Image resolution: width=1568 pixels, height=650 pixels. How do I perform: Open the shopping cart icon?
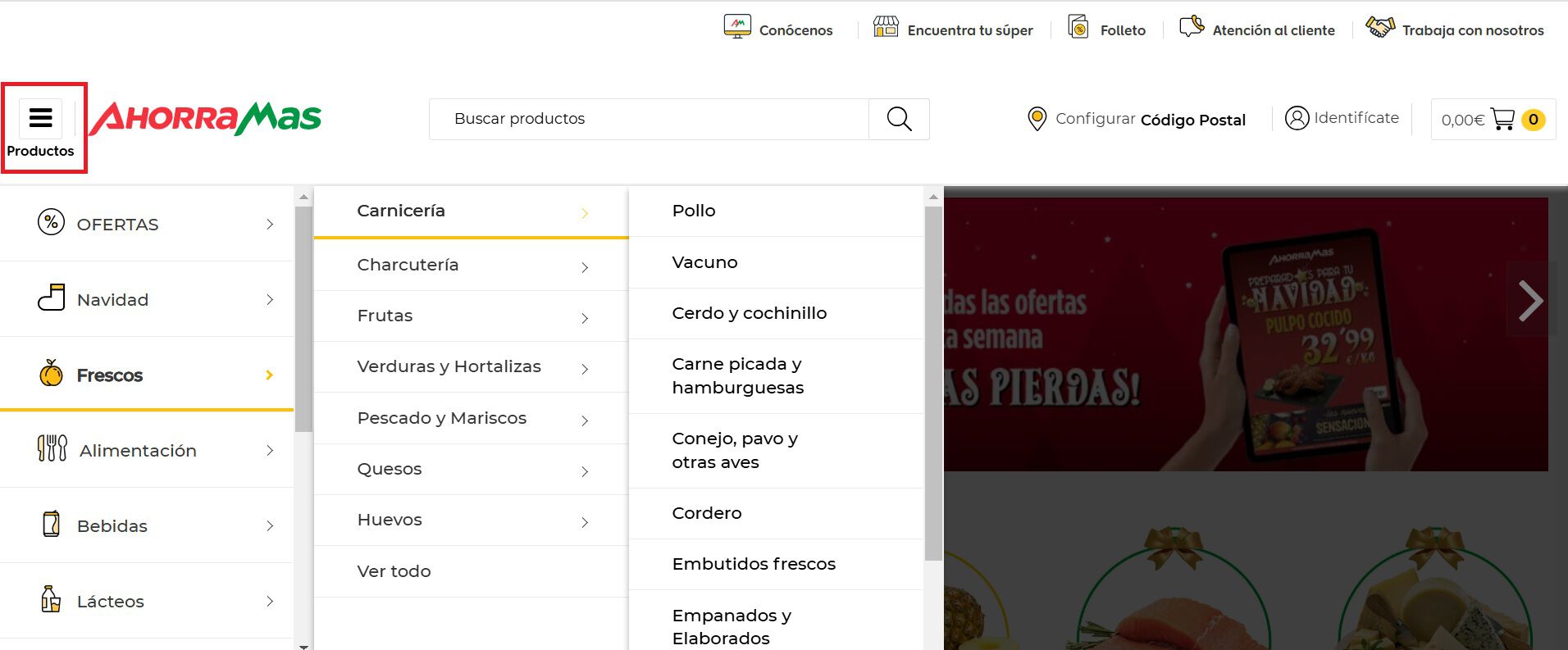[1502, 120]
